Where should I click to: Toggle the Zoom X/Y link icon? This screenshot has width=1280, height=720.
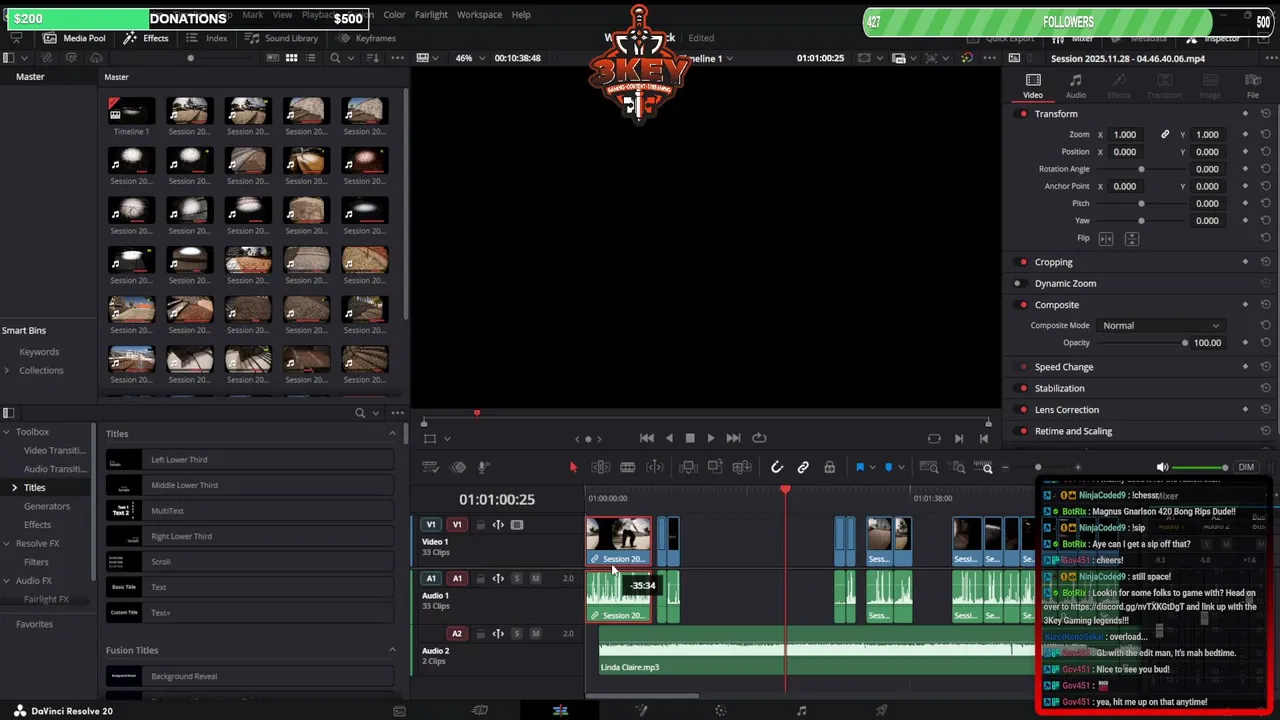coord(1165,135)
